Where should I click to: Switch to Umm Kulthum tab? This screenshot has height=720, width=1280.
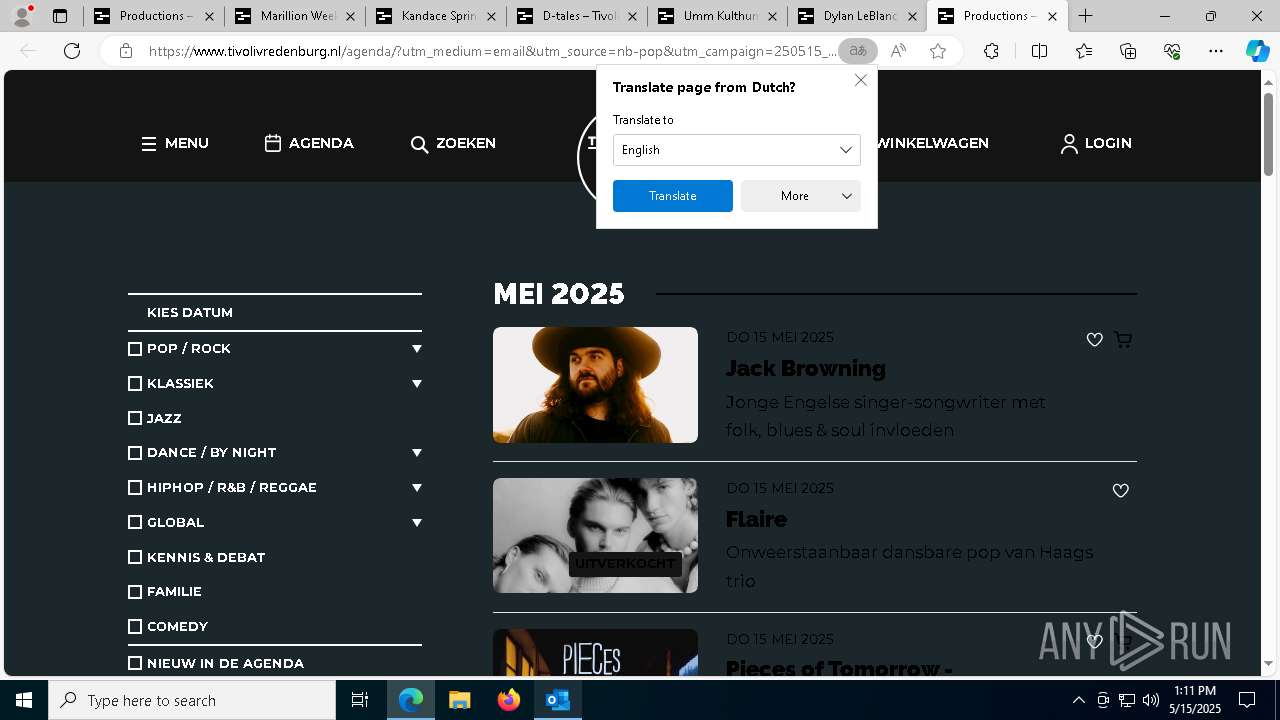click(x=717, y=16)
